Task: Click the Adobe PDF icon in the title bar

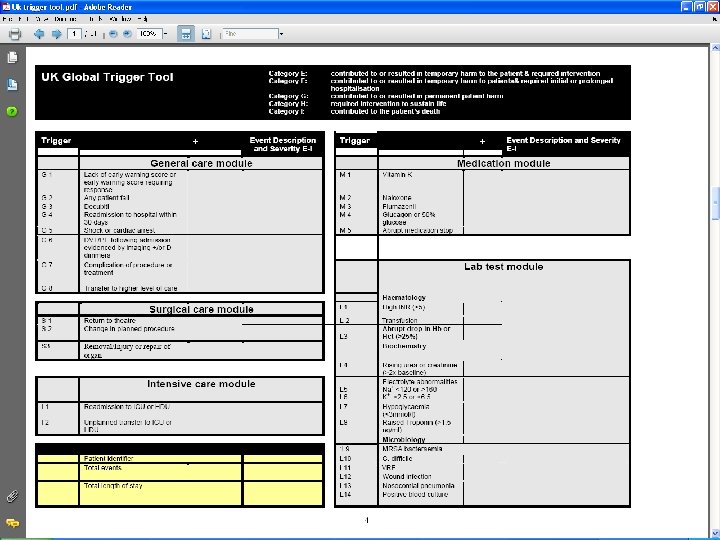Action: pyautogui.click(x=6, y=7)
